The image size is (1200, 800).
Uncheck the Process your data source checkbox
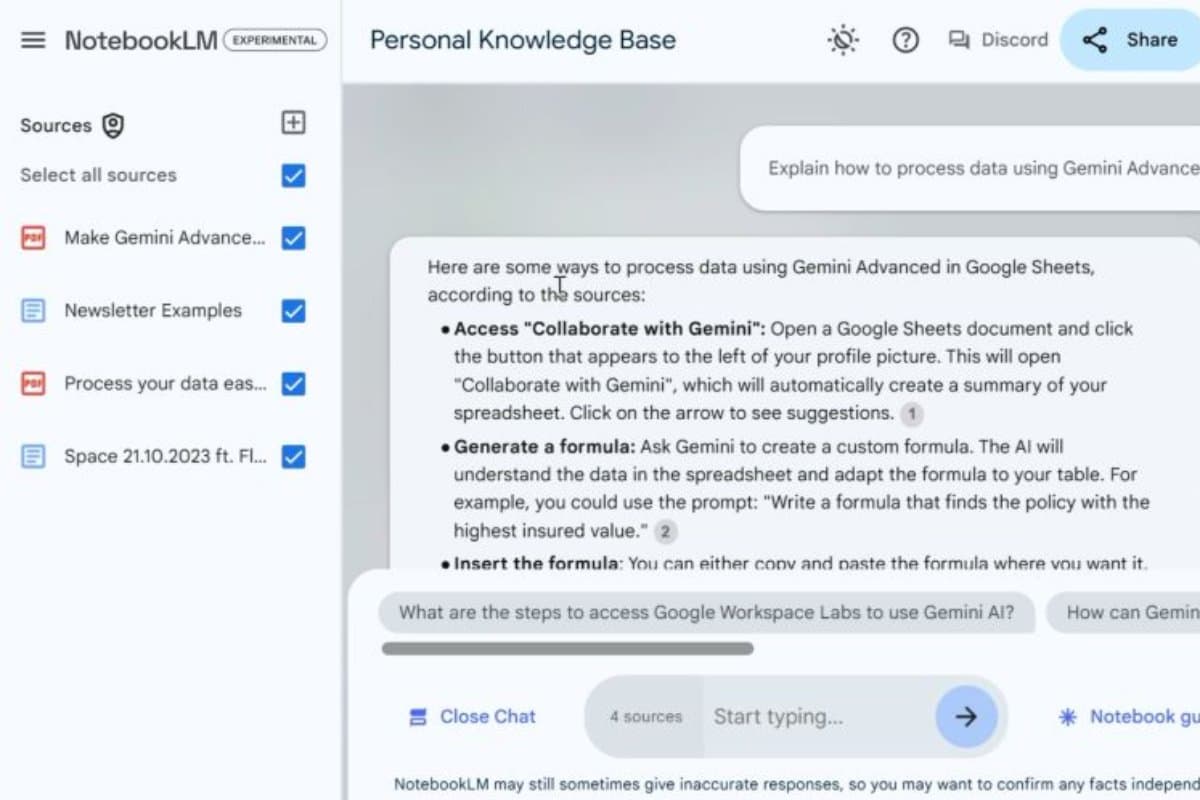[293, 384]
